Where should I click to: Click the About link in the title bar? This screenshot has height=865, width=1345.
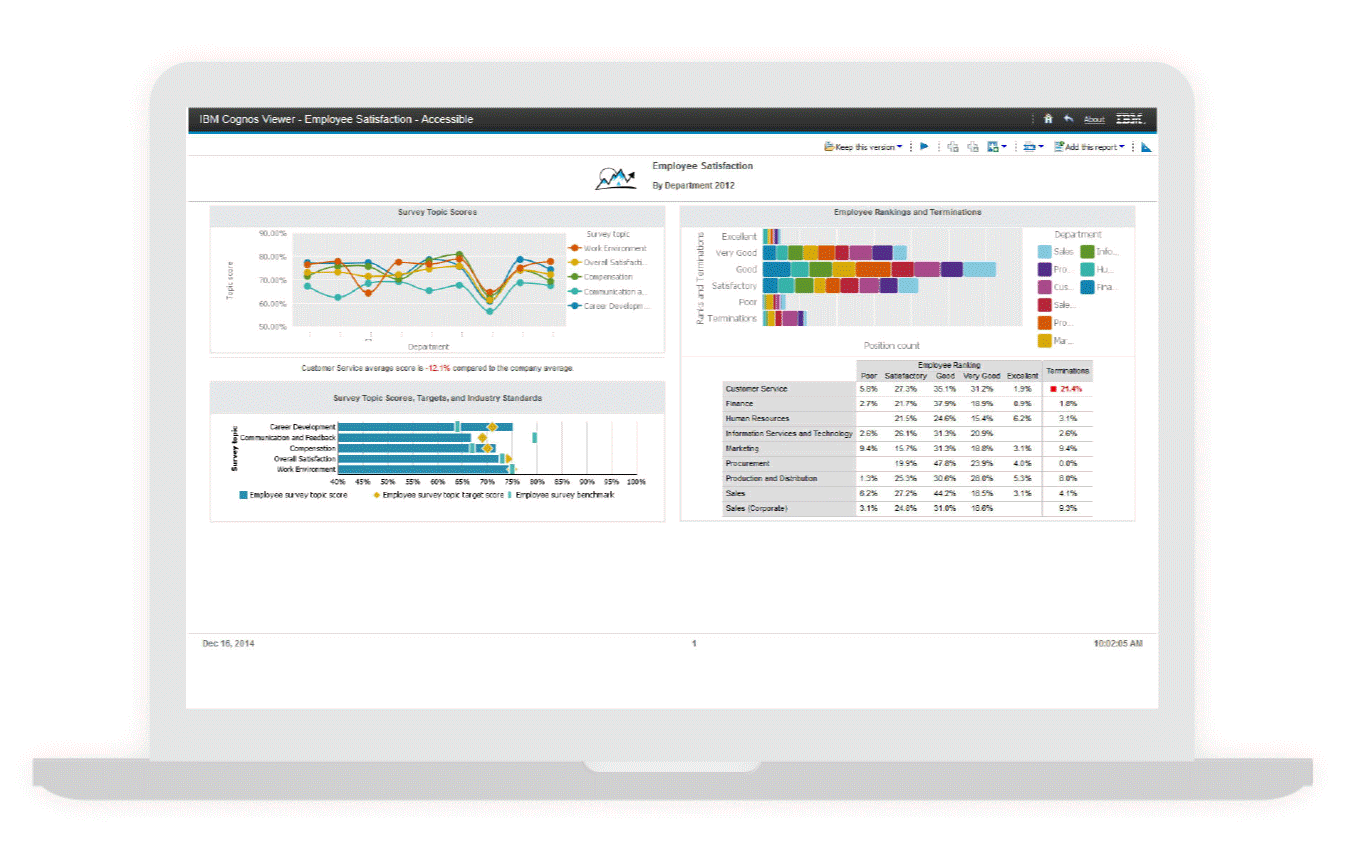coord(1093,120)
